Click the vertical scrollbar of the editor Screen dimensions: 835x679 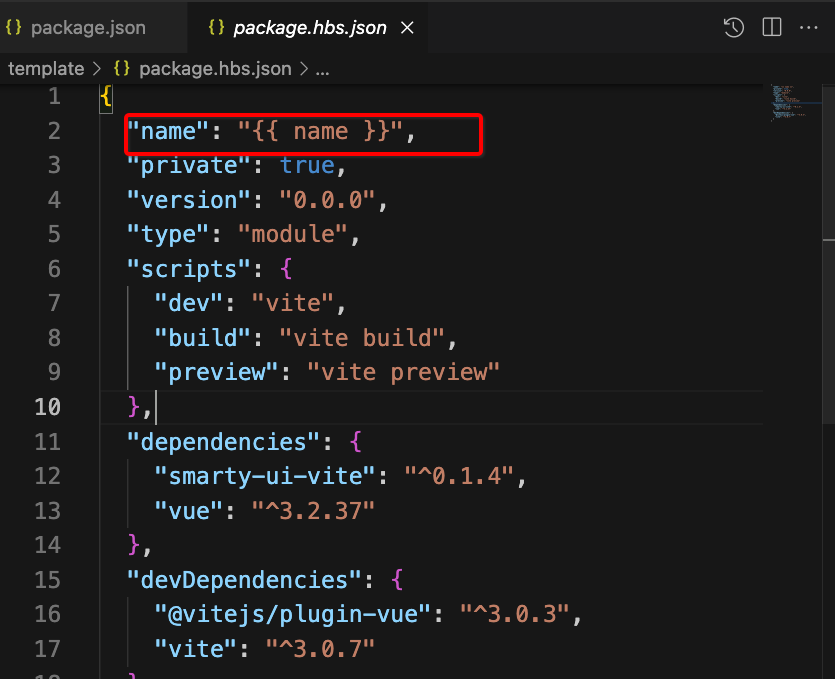coord(828,300)
